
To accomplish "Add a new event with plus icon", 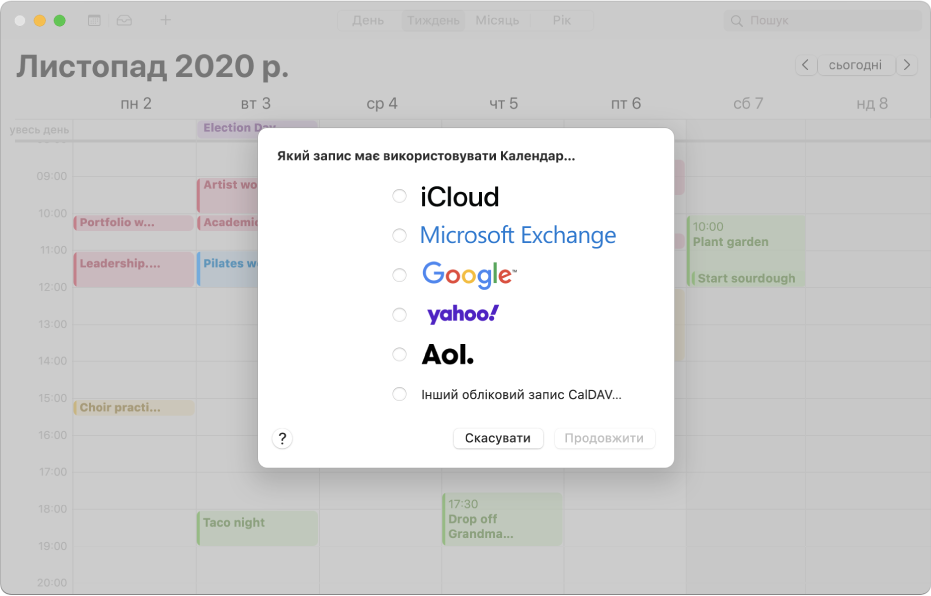I will click(166, 20).
